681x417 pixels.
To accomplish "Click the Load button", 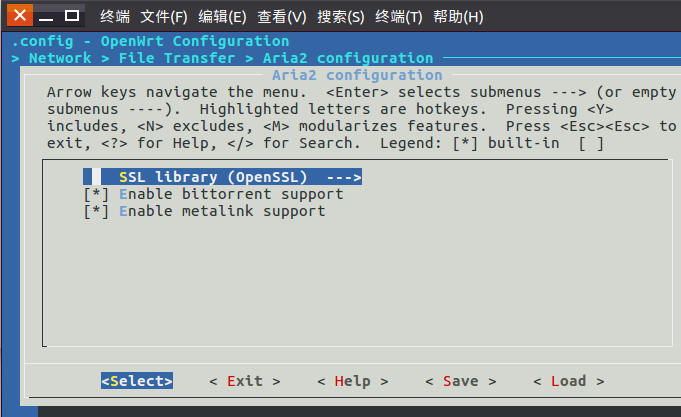I will coord(569,381).
